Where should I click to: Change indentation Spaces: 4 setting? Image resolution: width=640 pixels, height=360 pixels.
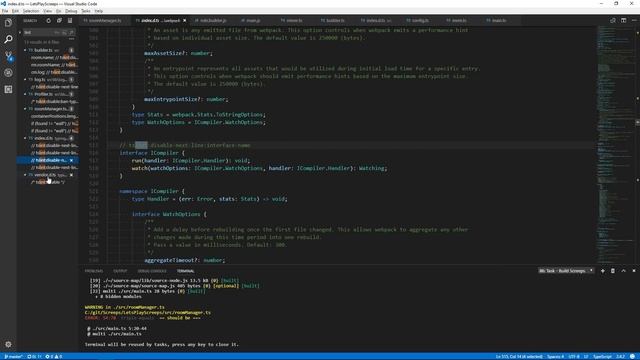556,357
